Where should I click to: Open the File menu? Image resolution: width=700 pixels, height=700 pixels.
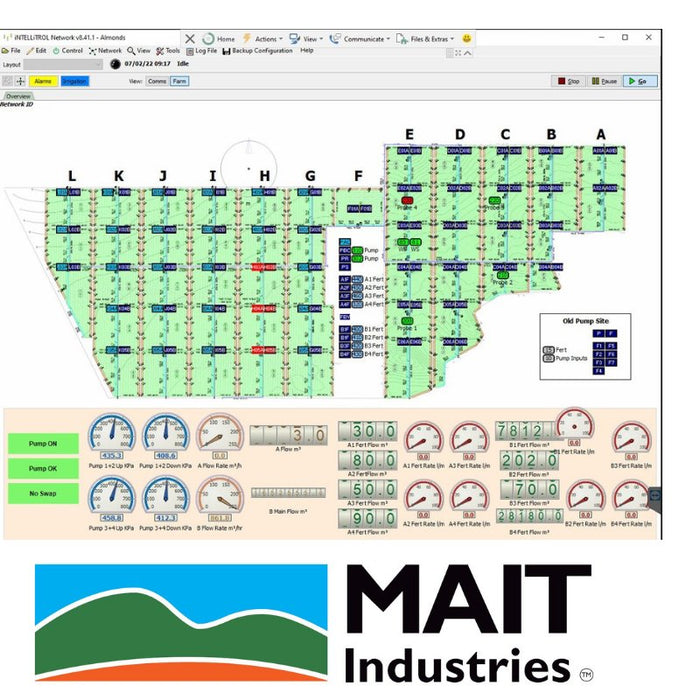[x=11, y=51]
